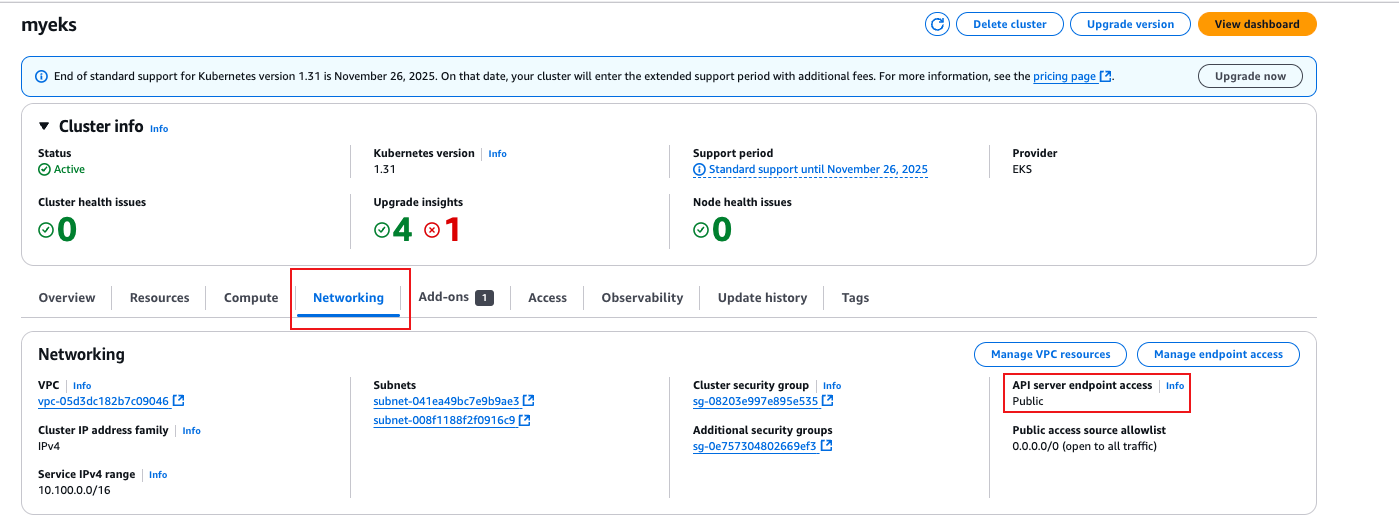Click green check icon beside upgrade insights 4
This screenshot has height=521, width=1399.
click(381, 230)
